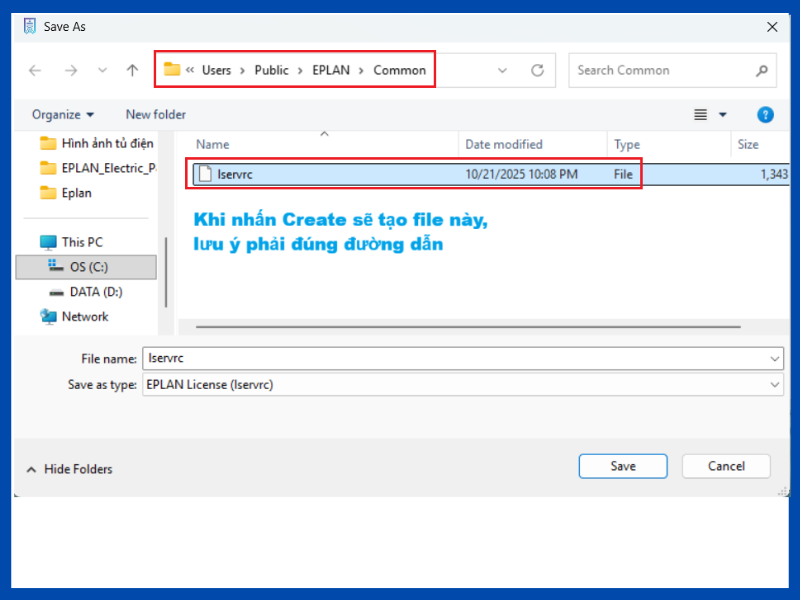Click the horizontal scrollbar under file list

(467, 326)
